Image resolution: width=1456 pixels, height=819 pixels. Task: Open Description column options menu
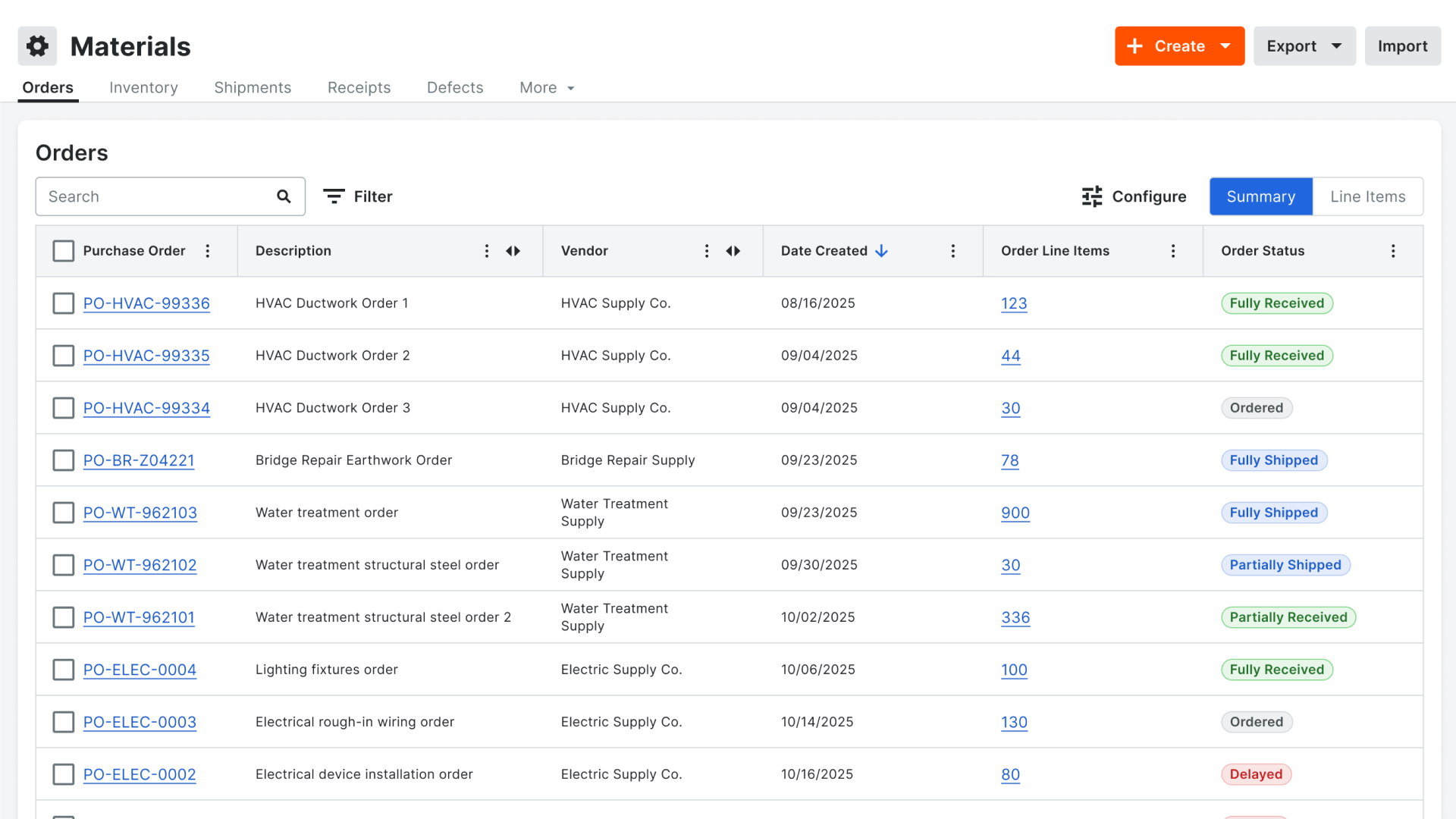[487, 251]
